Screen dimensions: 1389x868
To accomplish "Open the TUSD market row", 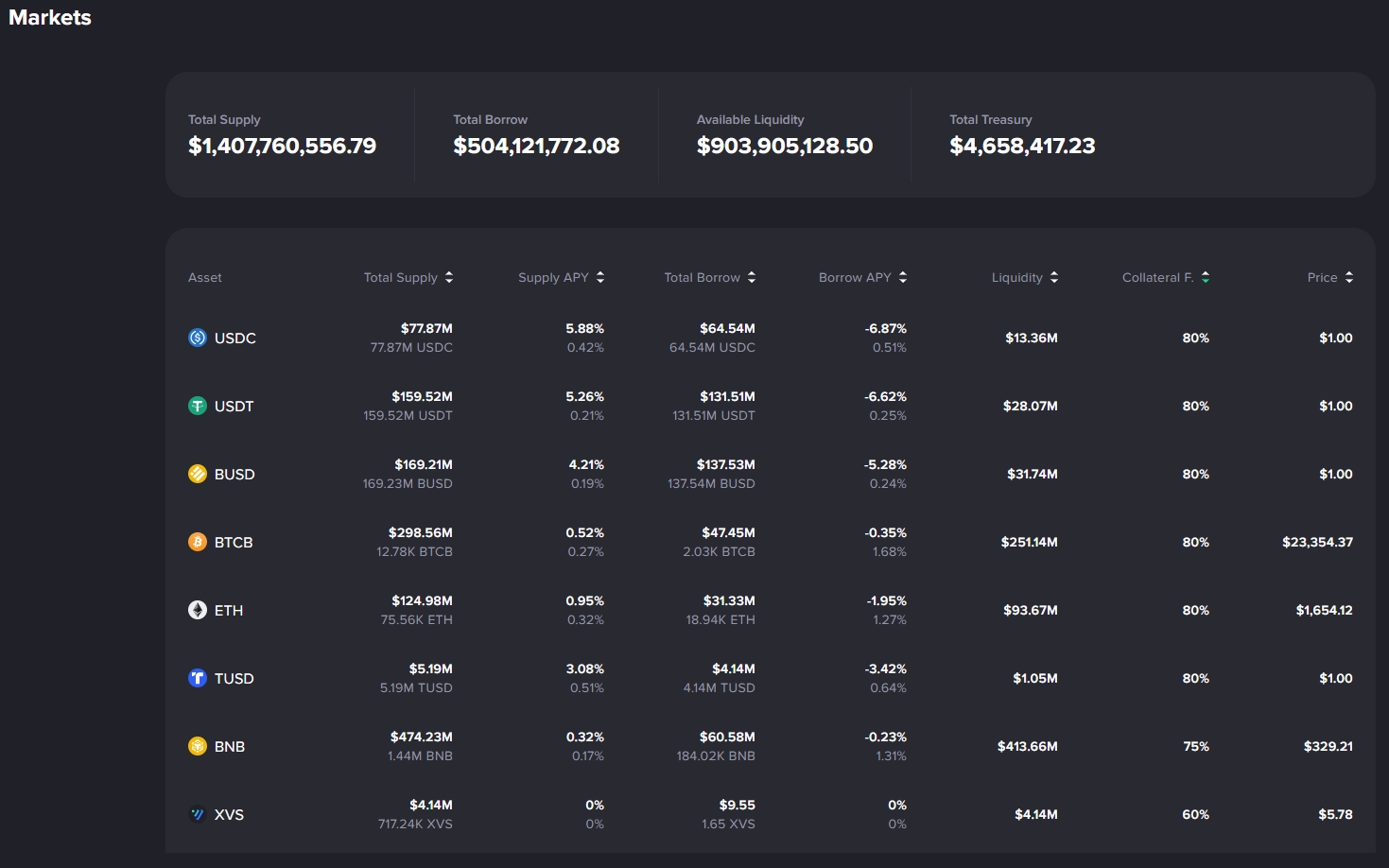I will point(771,678).
